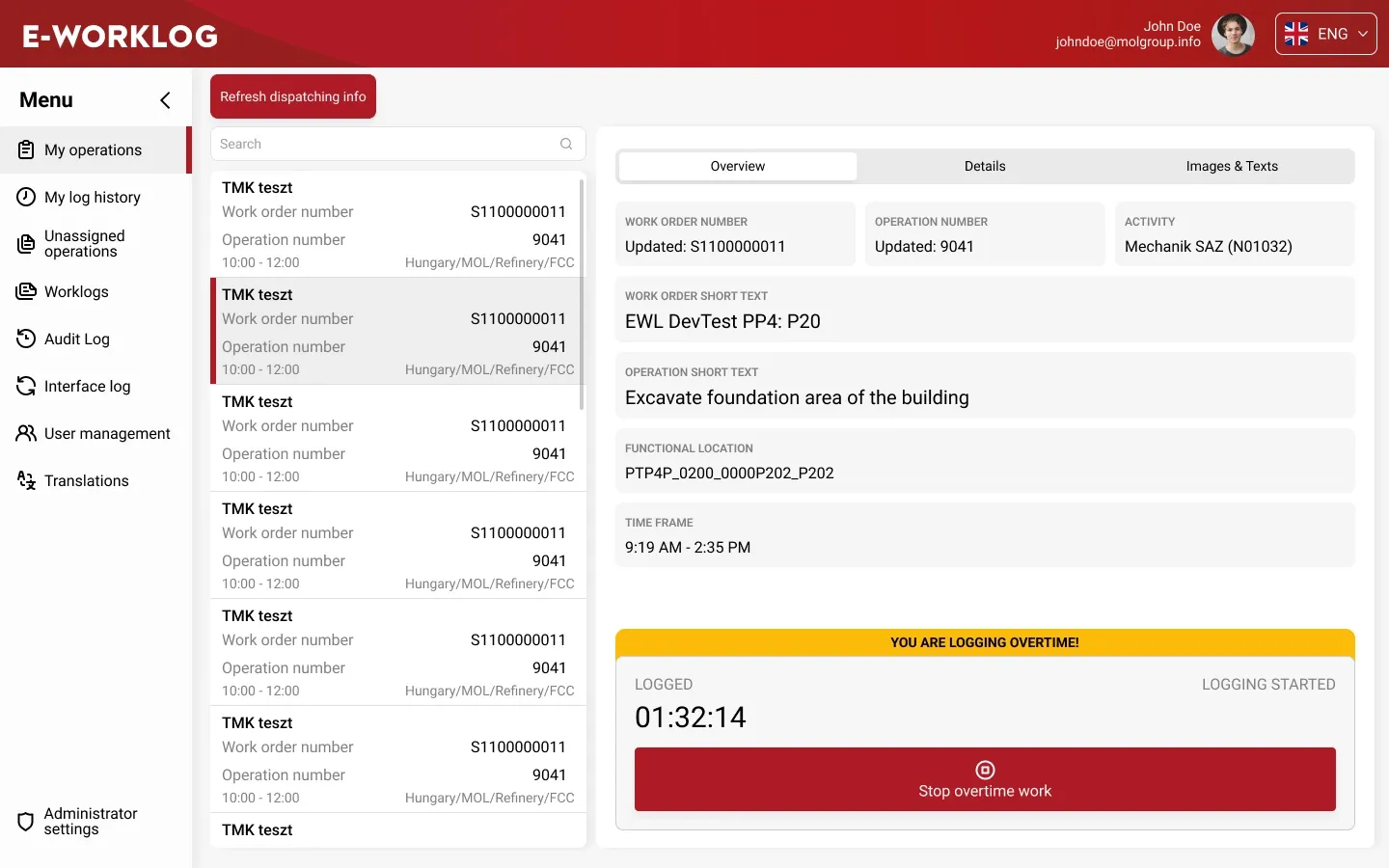Click the shield icon for Administrator settings
Image resolution: width=1389 pixels, height=868 pixels.
[26, 822]
